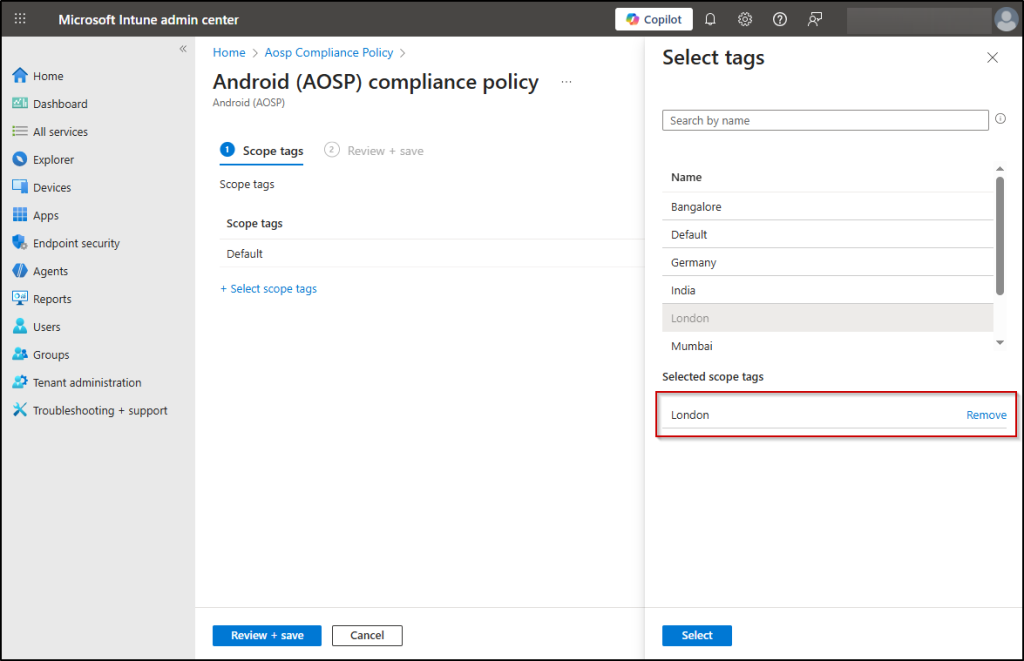Open Tenant administration in the sidebar

point(87,383)
